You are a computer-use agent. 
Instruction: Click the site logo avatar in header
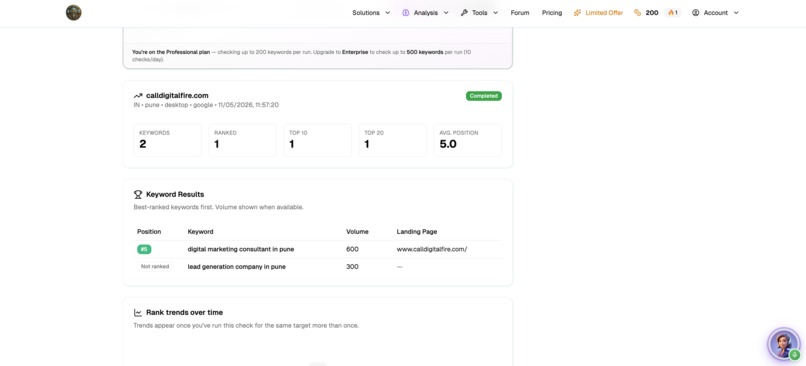74,12
